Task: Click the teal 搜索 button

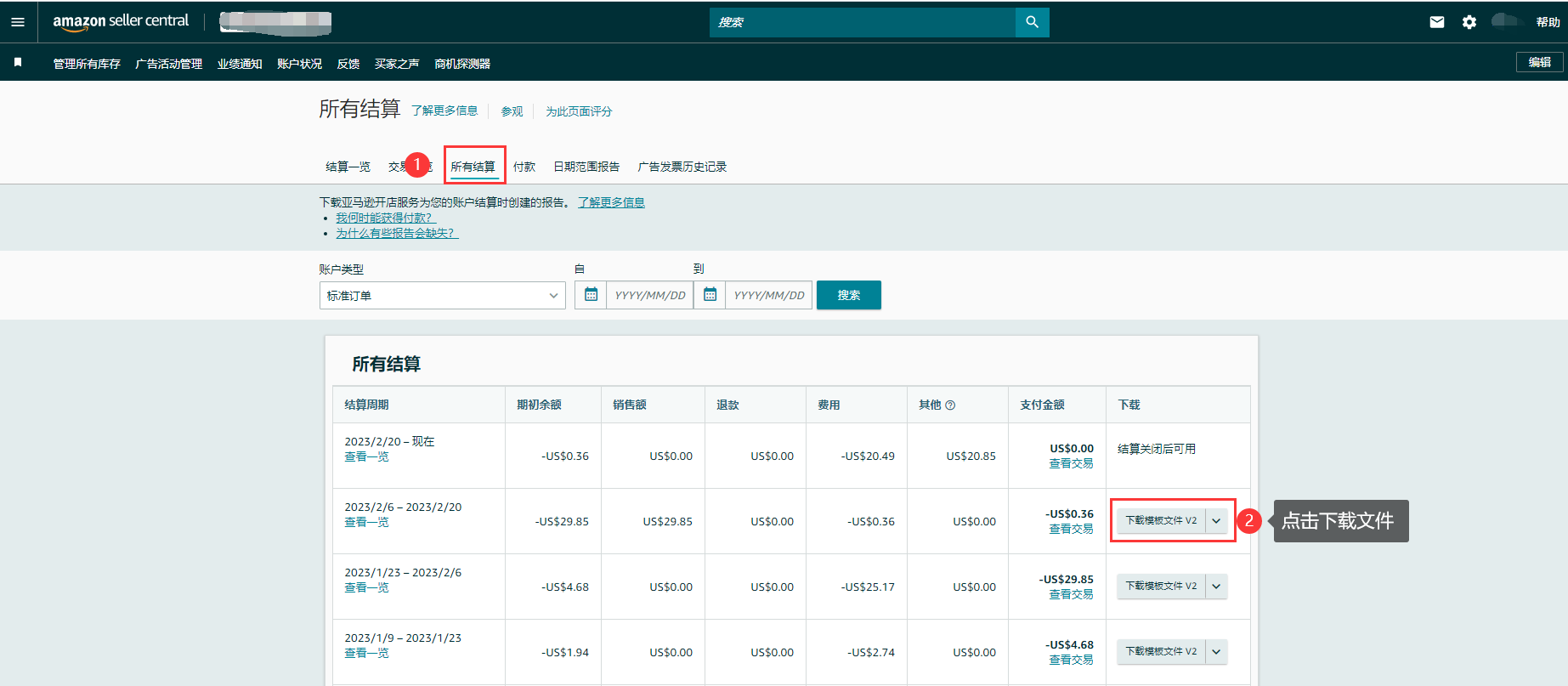Action: (x=848, y=295)
